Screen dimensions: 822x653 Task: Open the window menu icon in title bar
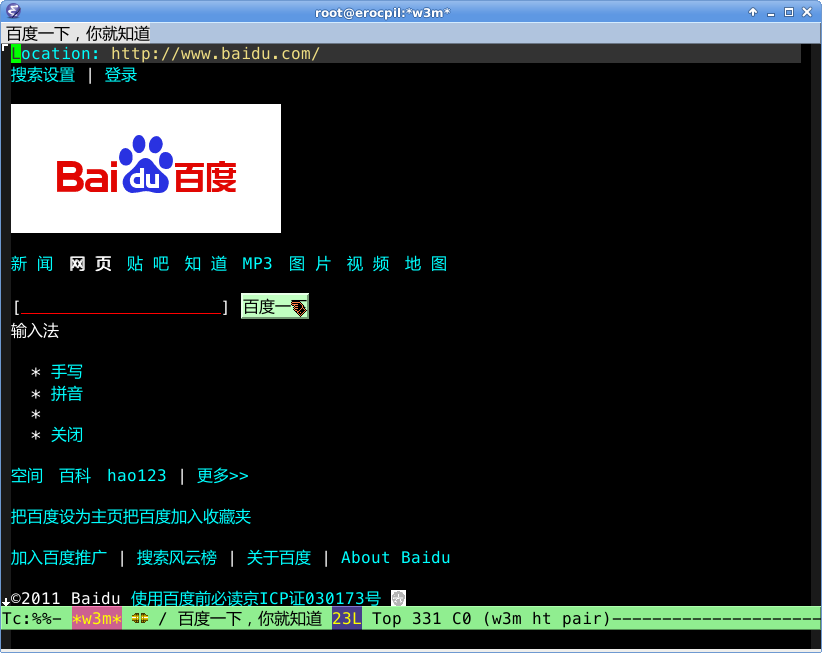tap(14, 11)
